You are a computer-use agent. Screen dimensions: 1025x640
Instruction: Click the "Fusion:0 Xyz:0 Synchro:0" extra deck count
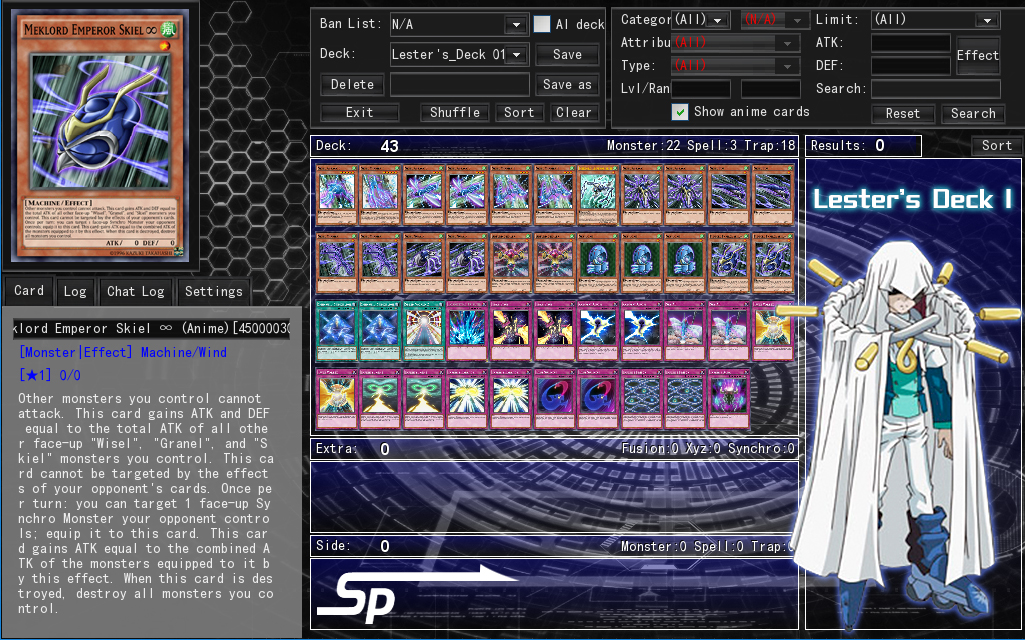pos(708,448)
